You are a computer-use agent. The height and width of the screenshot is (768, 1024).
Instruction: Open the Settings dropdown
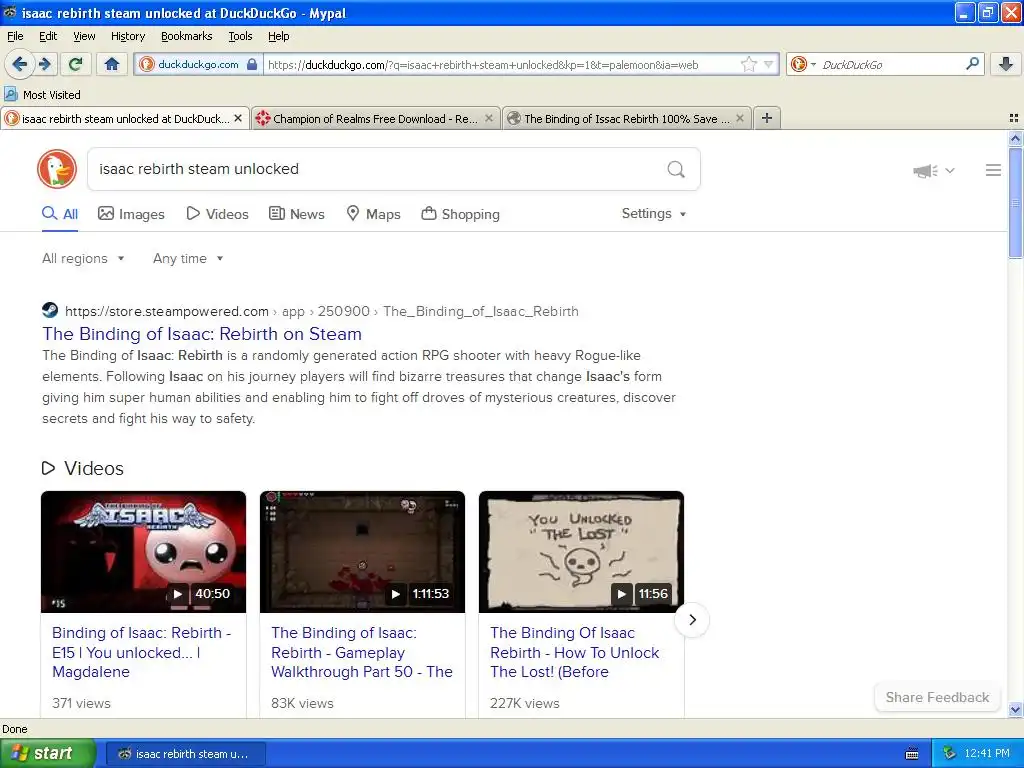pyautogui.click(x=654, y=214)
